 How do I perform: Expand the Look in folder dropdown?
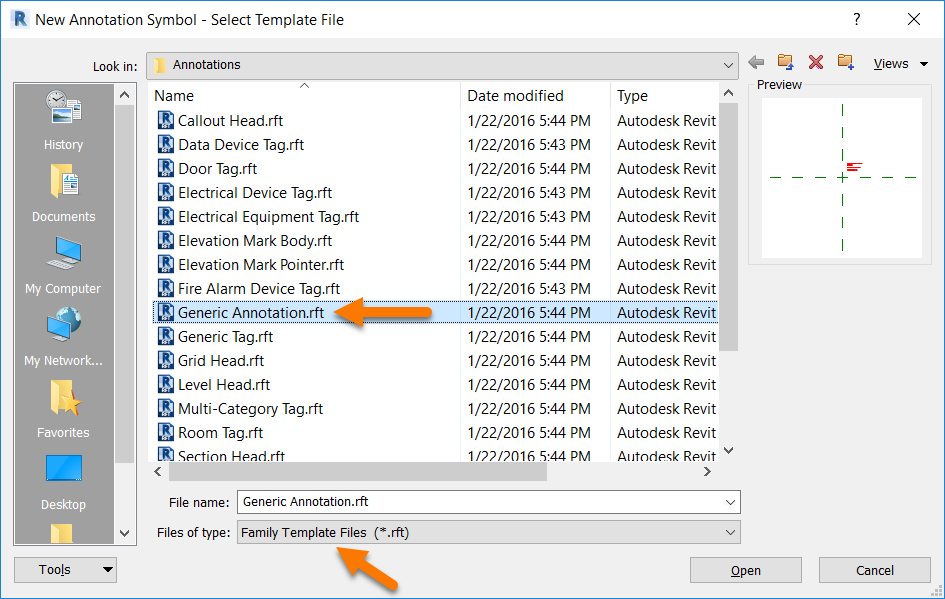pos(728,65)
